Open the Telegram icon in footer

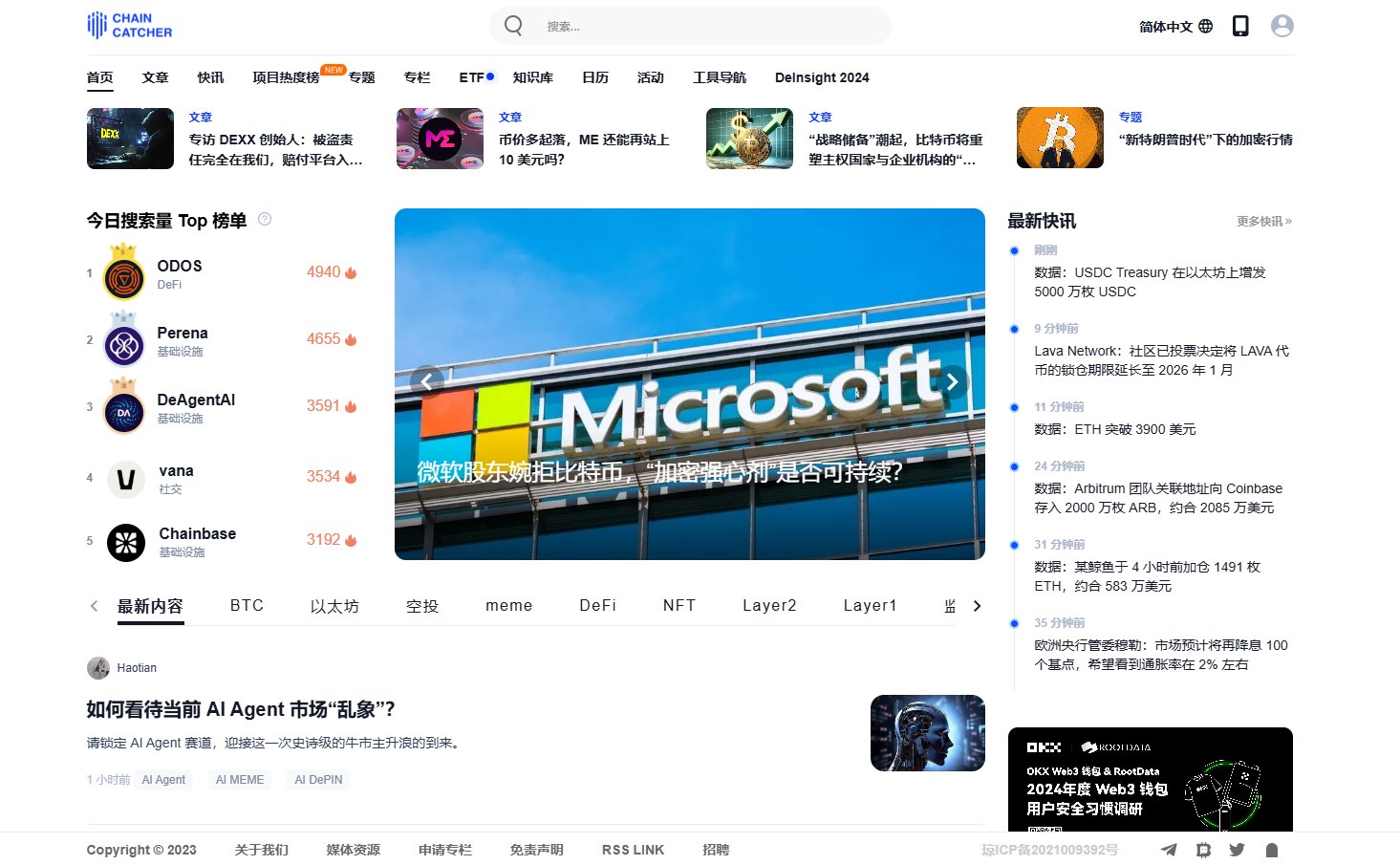tap(1169, 850)
